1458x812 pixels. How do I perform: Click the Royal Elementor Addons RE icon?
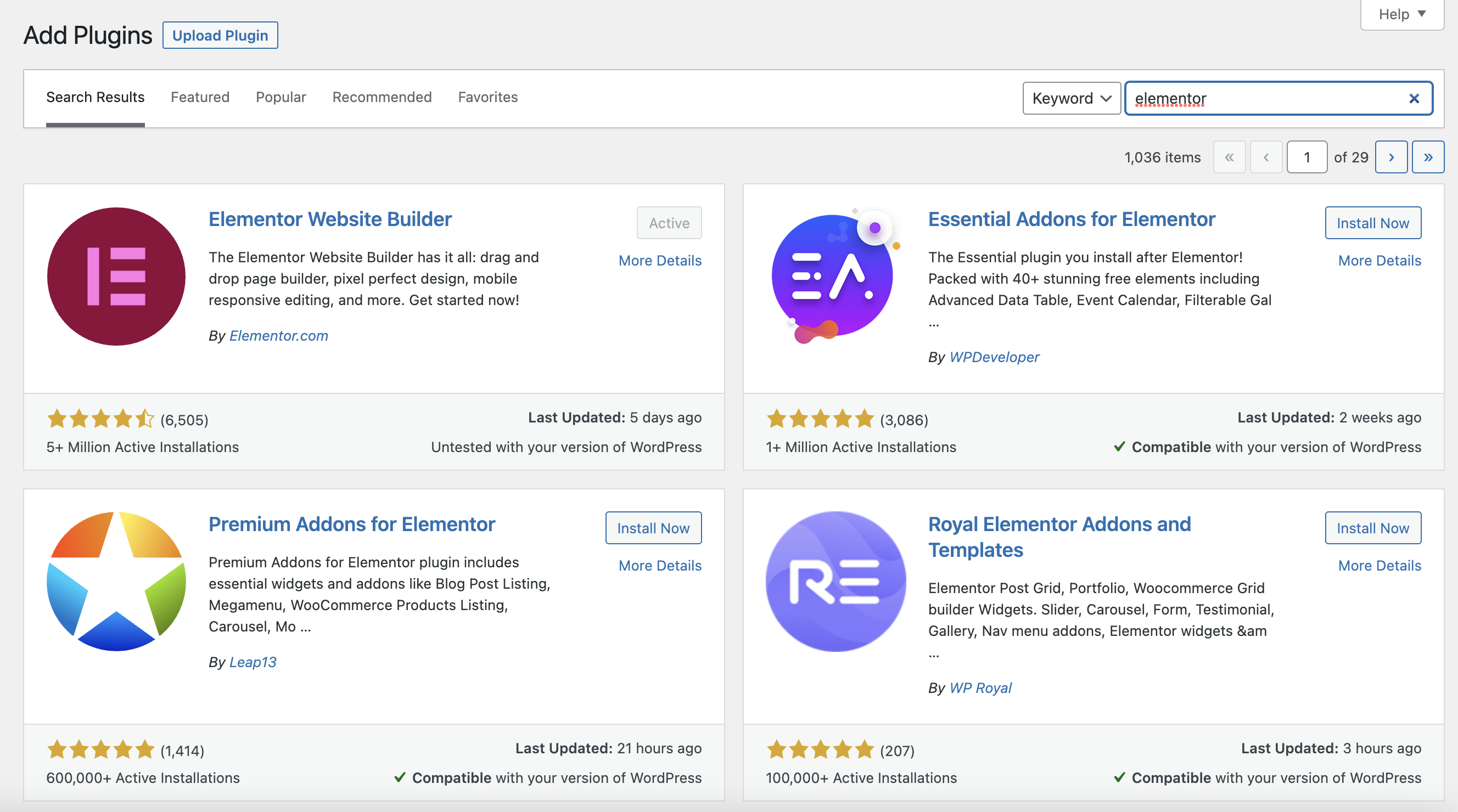tap(835, 581)
